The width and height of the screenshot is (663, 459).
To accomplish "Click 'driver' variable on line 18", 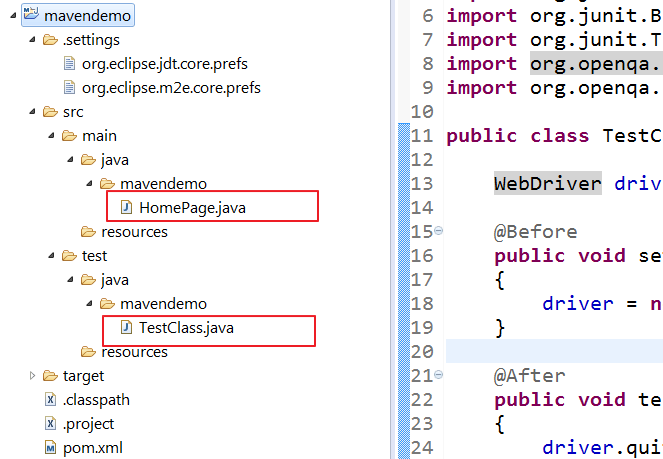I will [578, 304].
